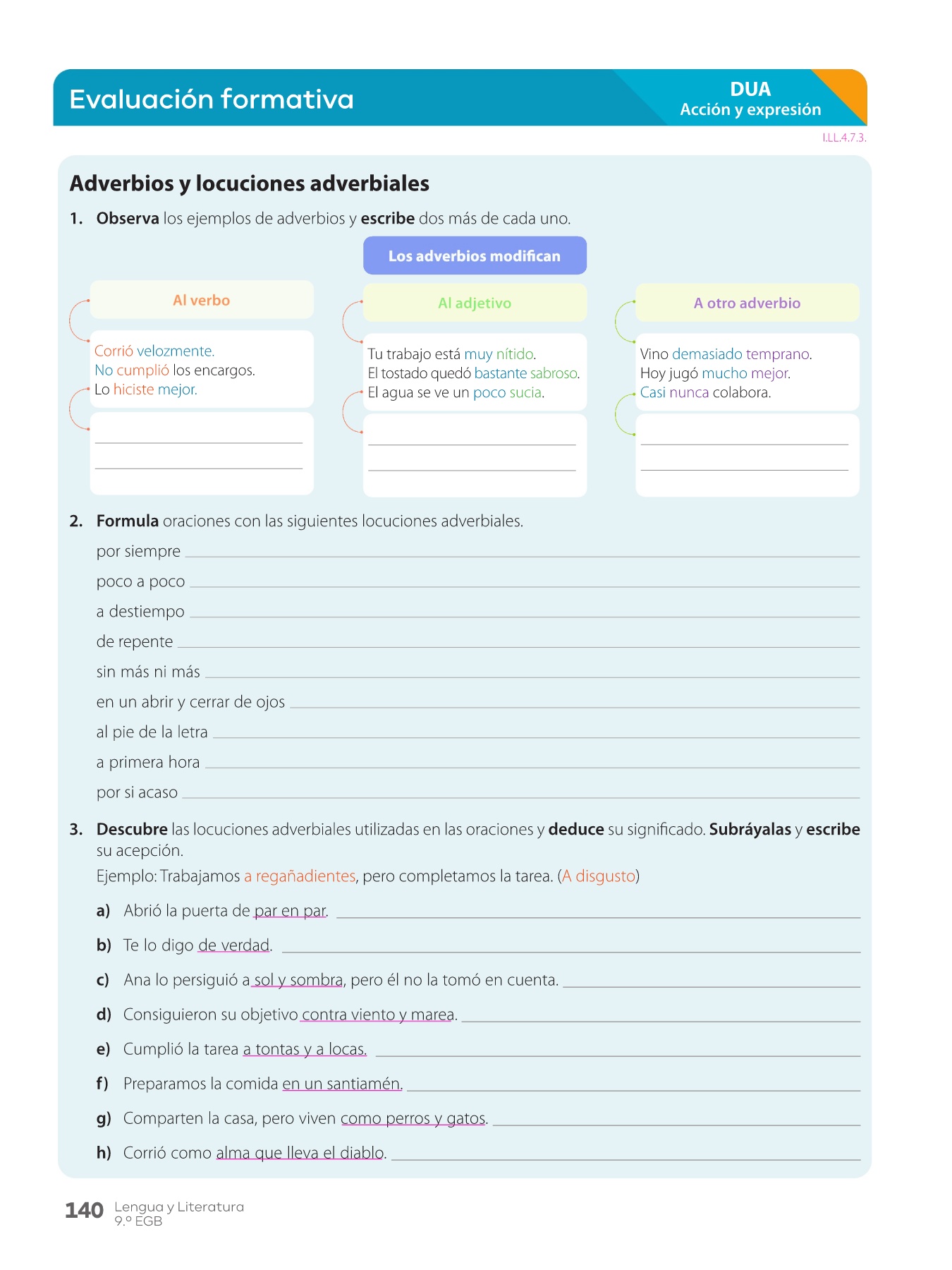Viewport: 952px width, 1270px height.
Task: Select the A otro adverbio category label
Action: [747, 303]
